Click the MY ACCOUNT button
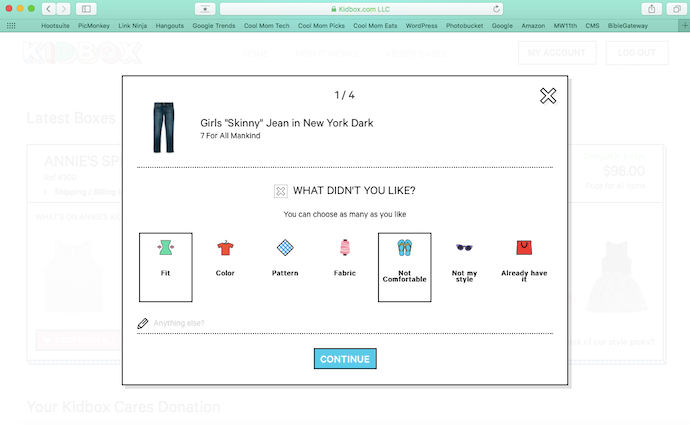Screen dimensions: 690x425 coord(557,53)
